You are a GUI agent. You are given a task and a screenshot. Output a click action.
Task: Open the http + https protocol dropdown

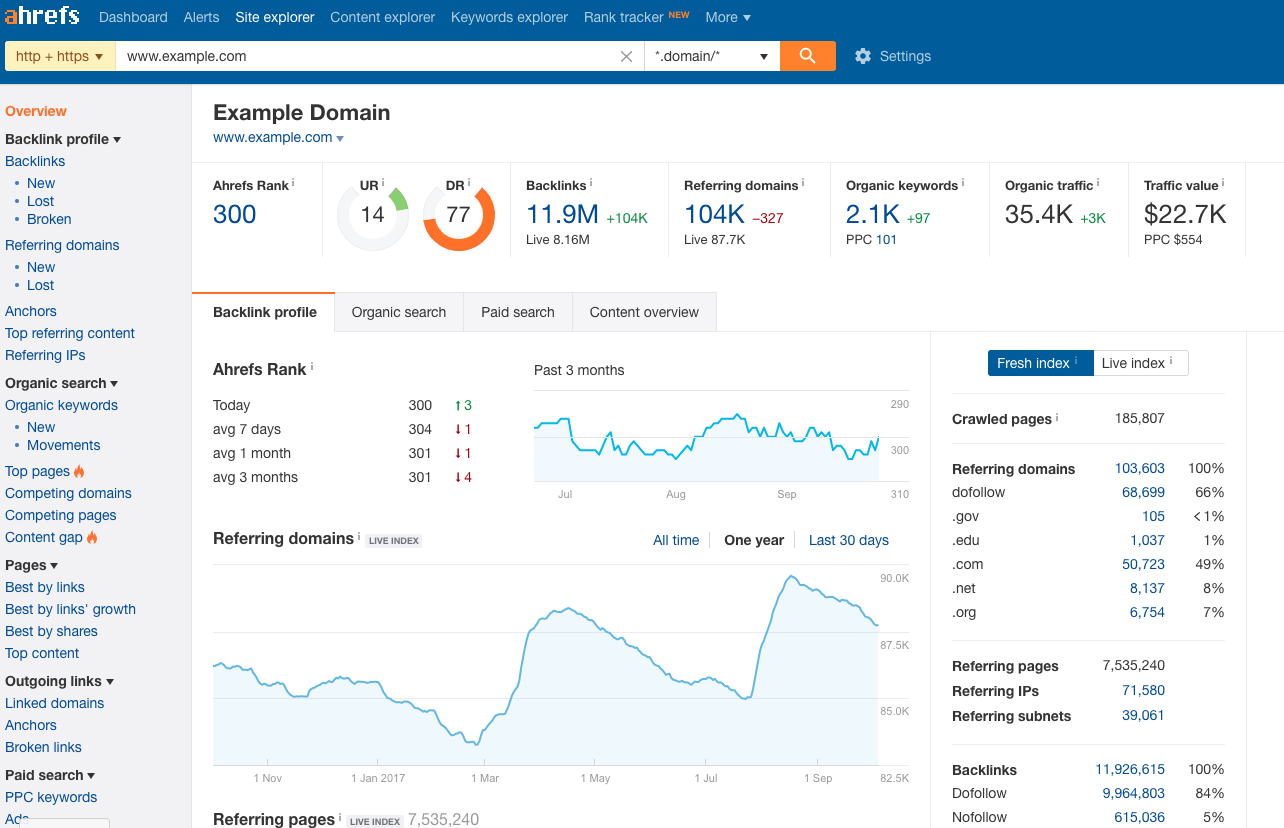(60, 56)
